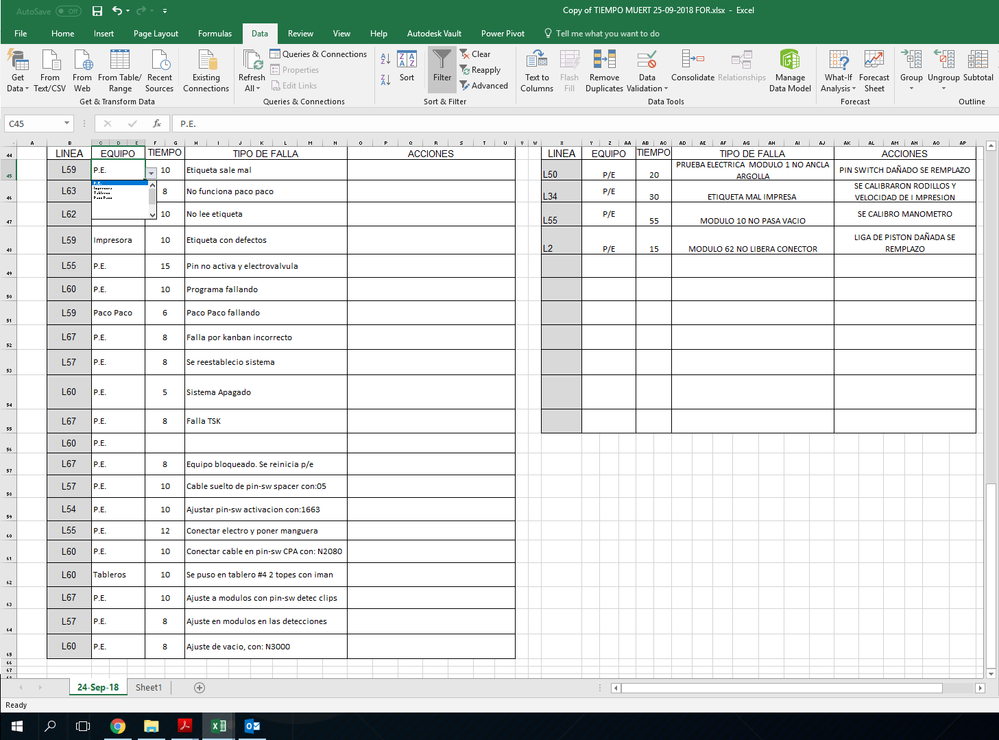Image resolution: width=999 pixels, height=740 pixels.
Task: Click the Insert Function fx button
Action: click(157, 124)
